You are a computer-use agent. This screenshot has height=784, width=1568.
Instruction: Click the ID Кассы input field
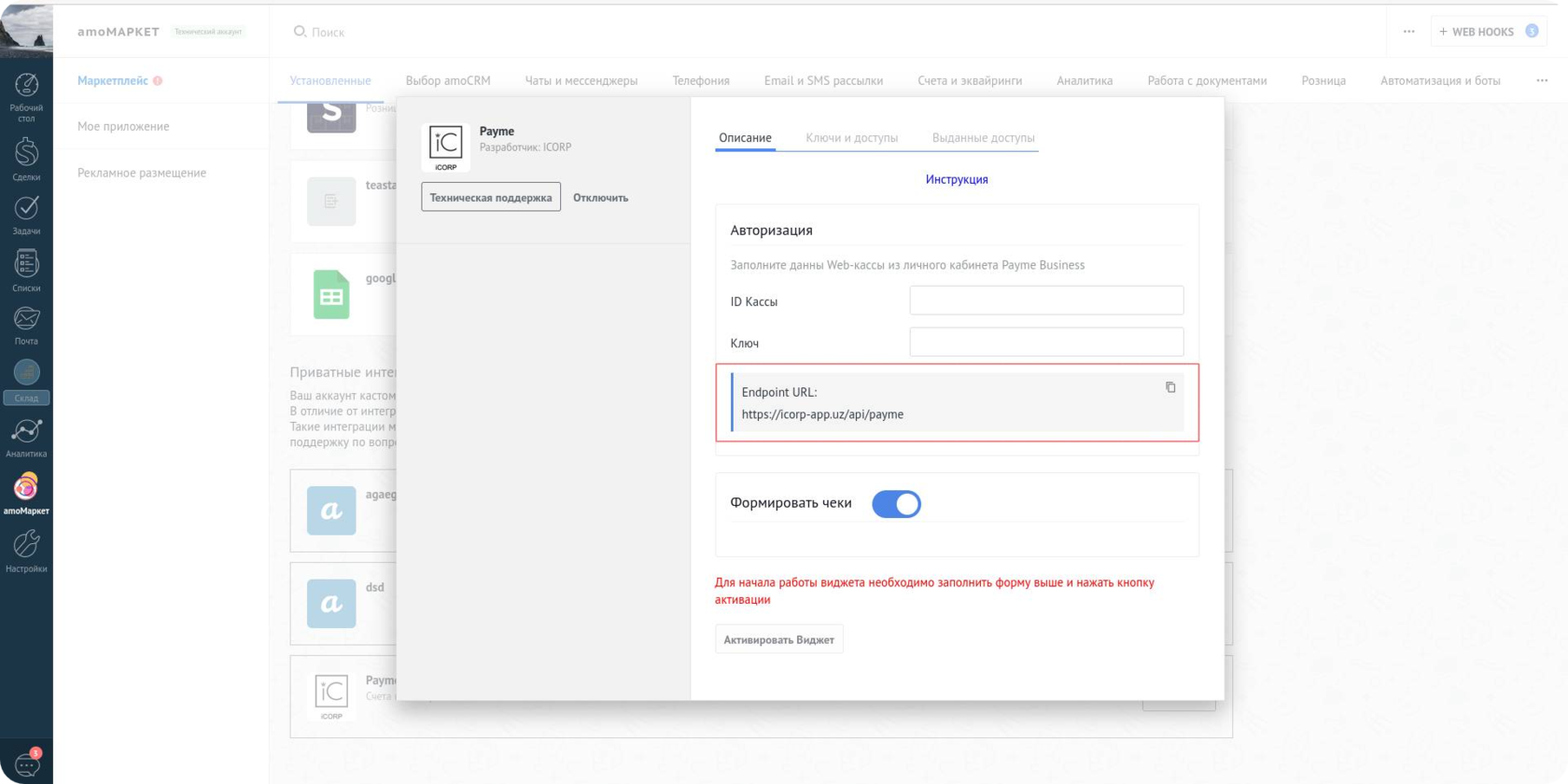coord(1046,301)
